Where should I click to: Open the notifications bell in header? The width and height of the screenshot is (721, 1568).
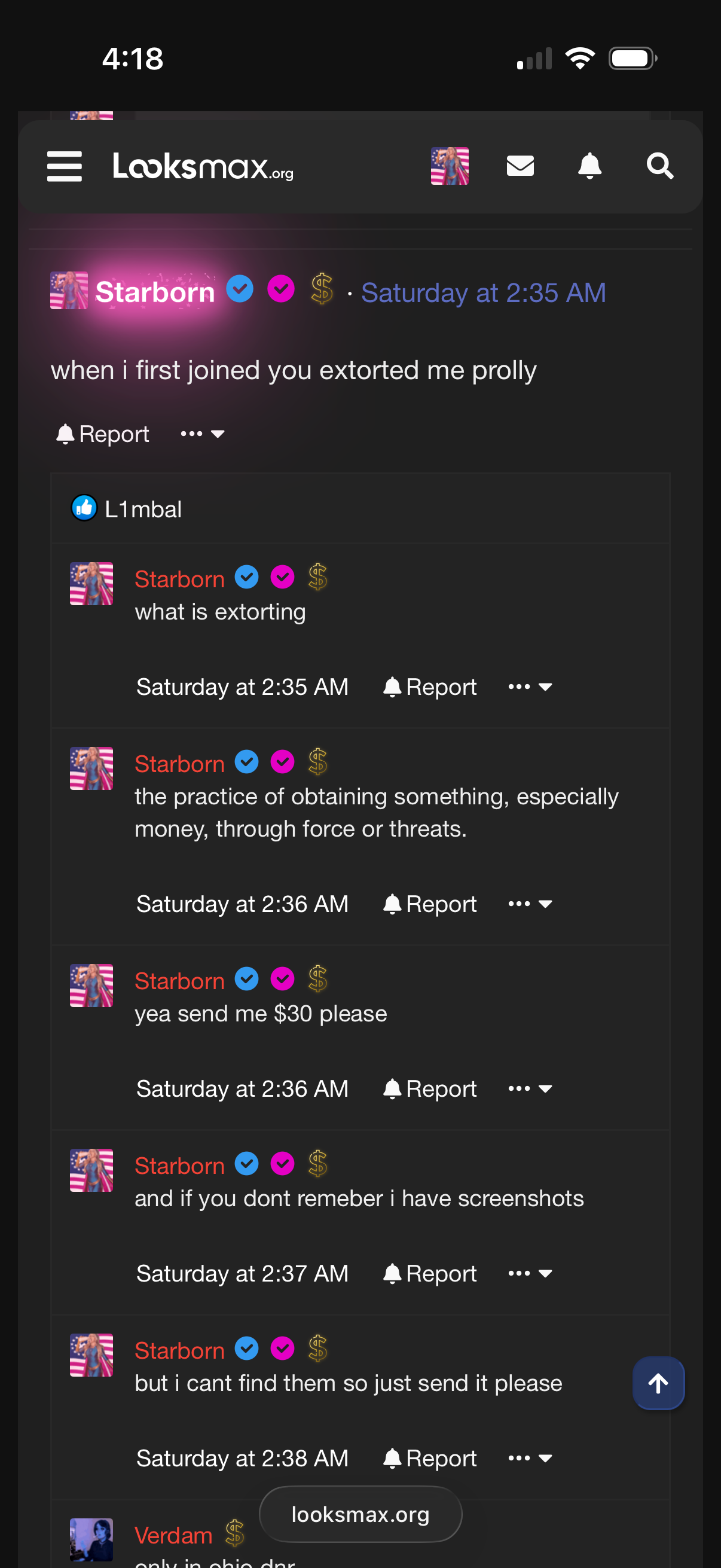click(x=589, y=166)
